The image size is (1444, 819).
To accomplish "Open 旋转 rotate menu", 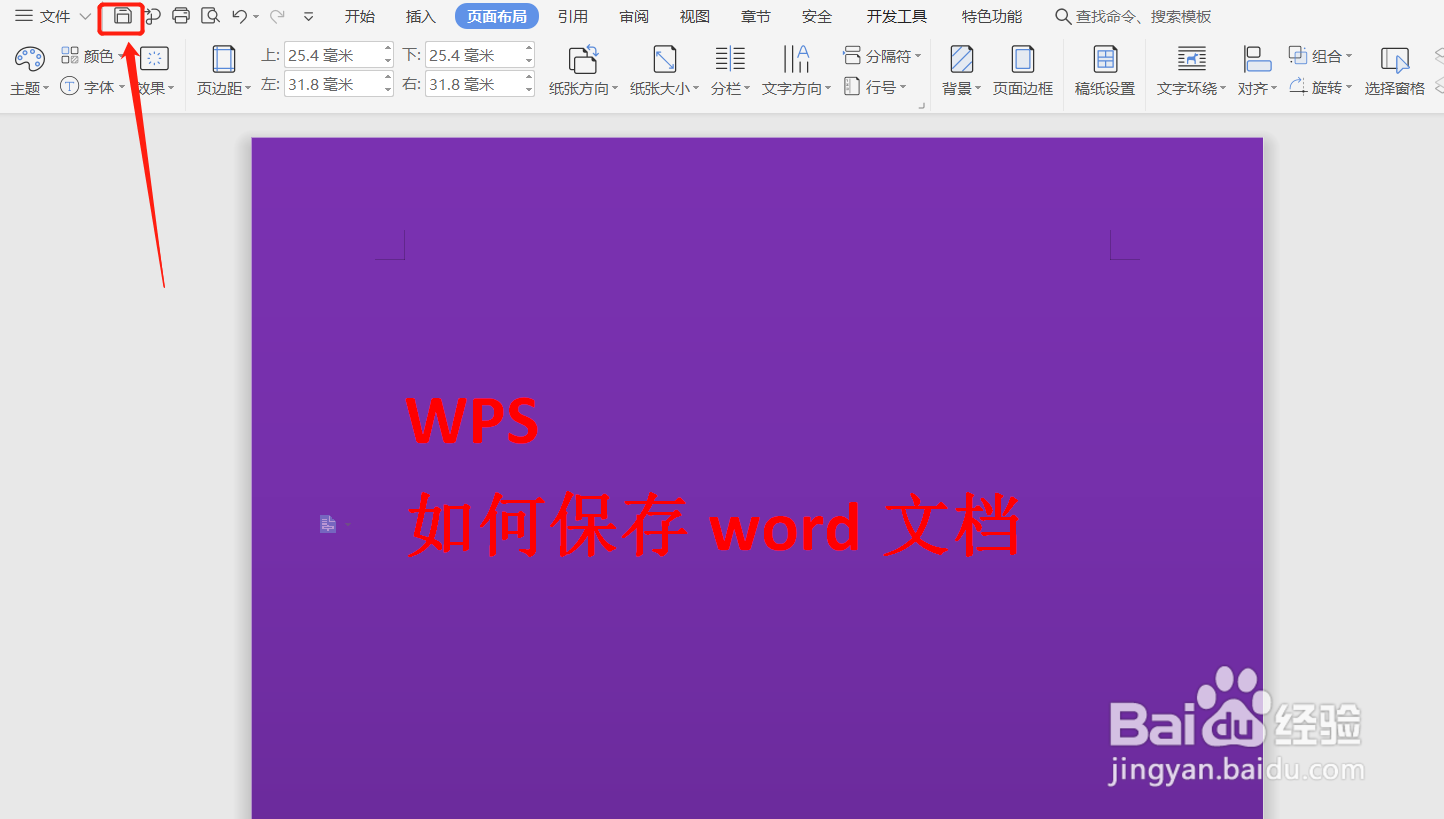I will 1321,87.
